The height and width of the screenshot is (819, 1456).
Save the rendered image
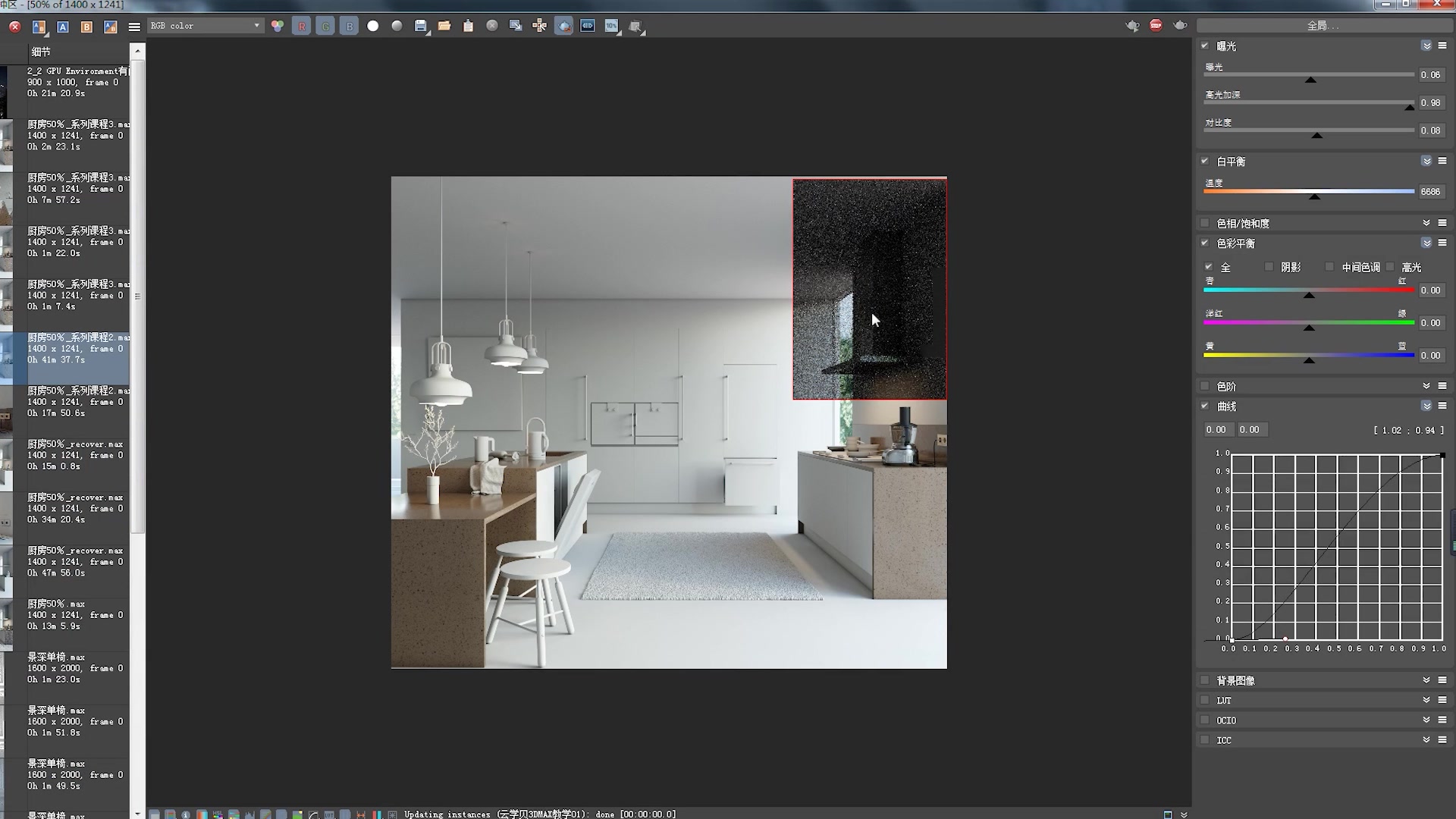click(420, 25)
